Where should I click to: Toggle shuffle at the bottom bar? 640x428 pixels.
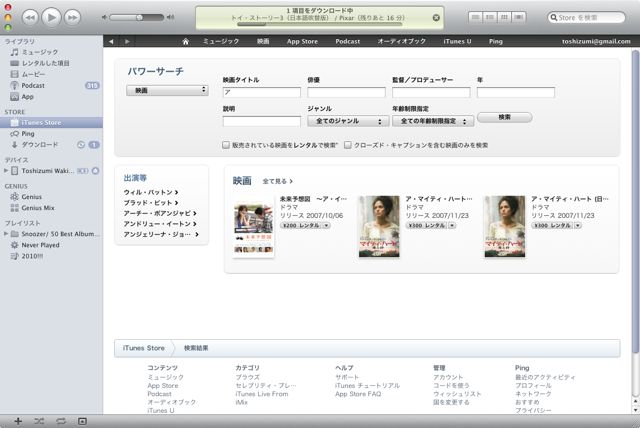click(x=39, y=421)
